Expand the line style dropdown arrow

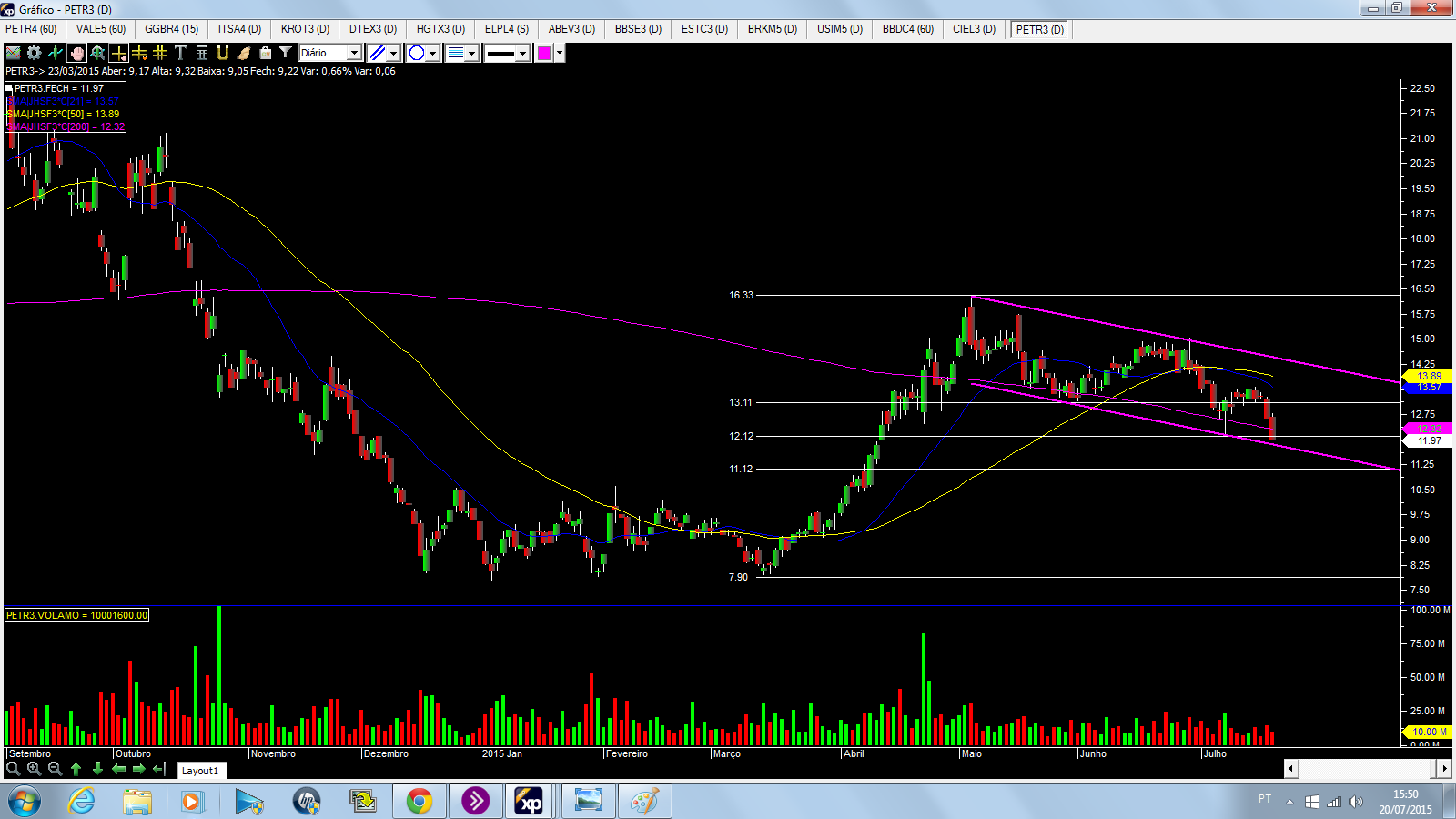coord(472,53)
